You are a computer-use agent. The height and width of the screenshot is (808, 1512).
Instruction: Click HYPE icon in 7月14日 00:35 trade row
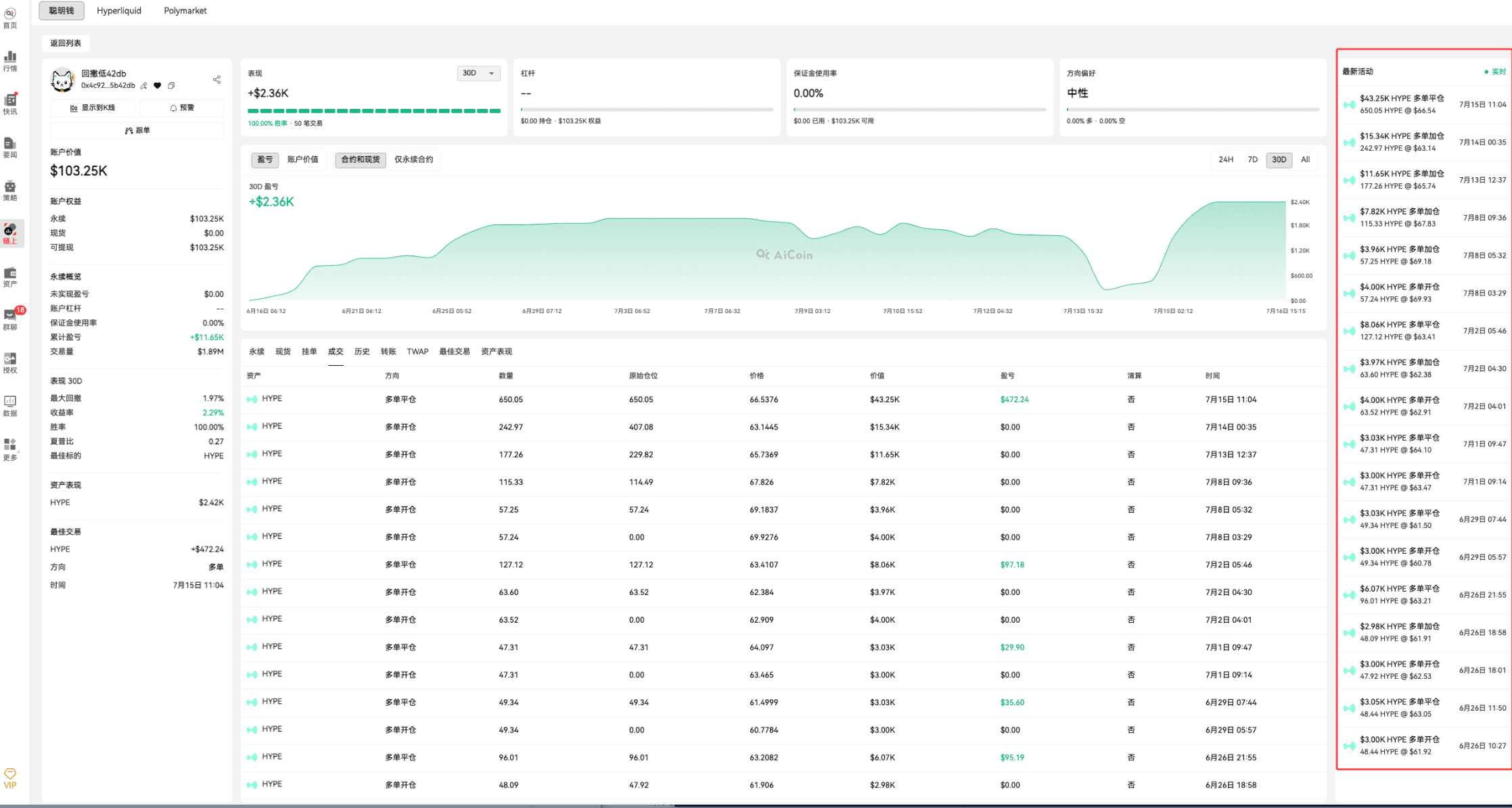coord(252,427)
